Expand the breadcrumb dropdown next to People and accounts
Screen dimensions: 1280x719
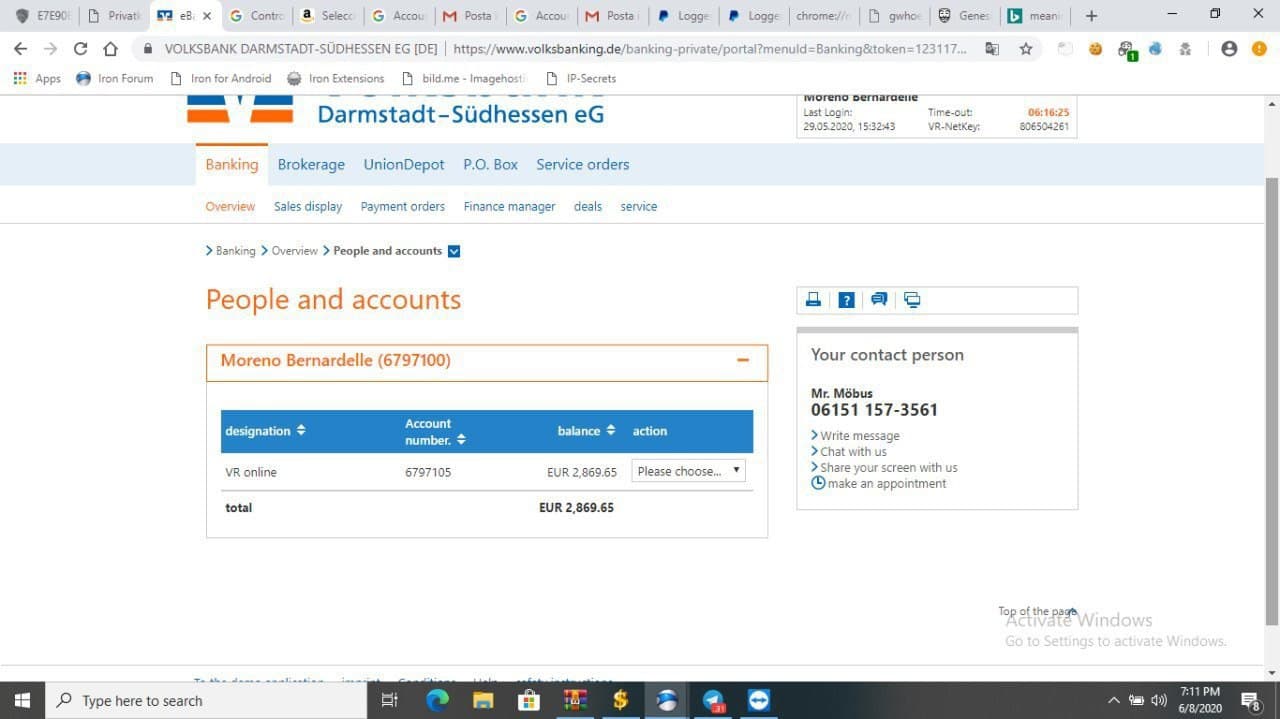pos(454,251)
